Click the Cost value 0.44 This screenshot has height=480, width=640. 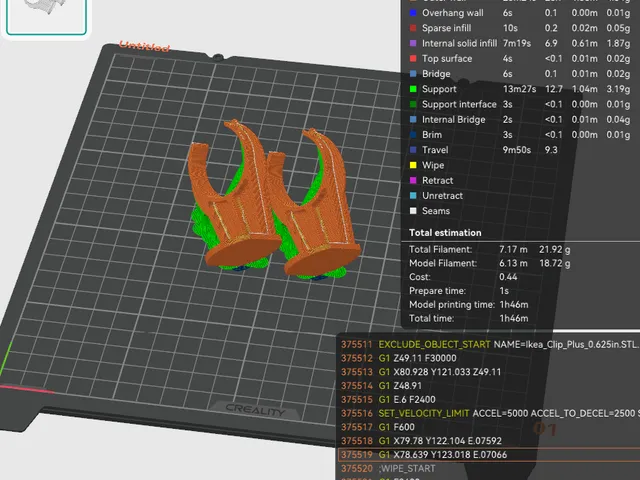508,277
